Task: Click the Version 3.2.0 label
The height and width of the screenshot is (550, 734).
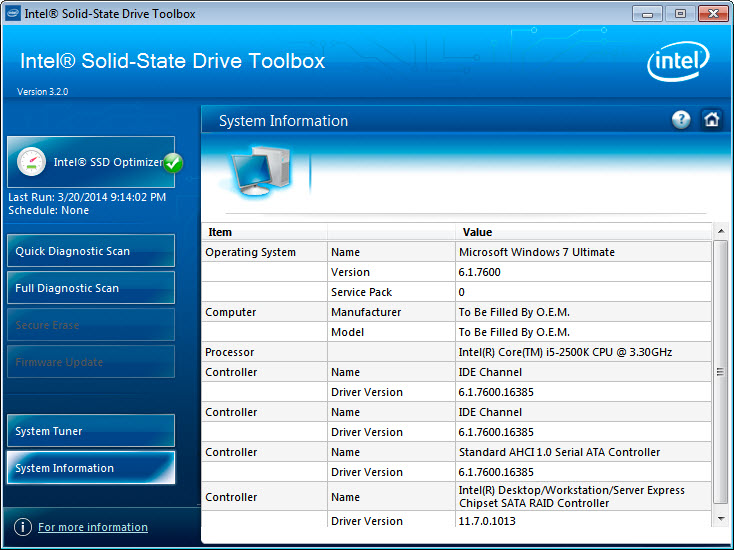Action: click(43, 92)
